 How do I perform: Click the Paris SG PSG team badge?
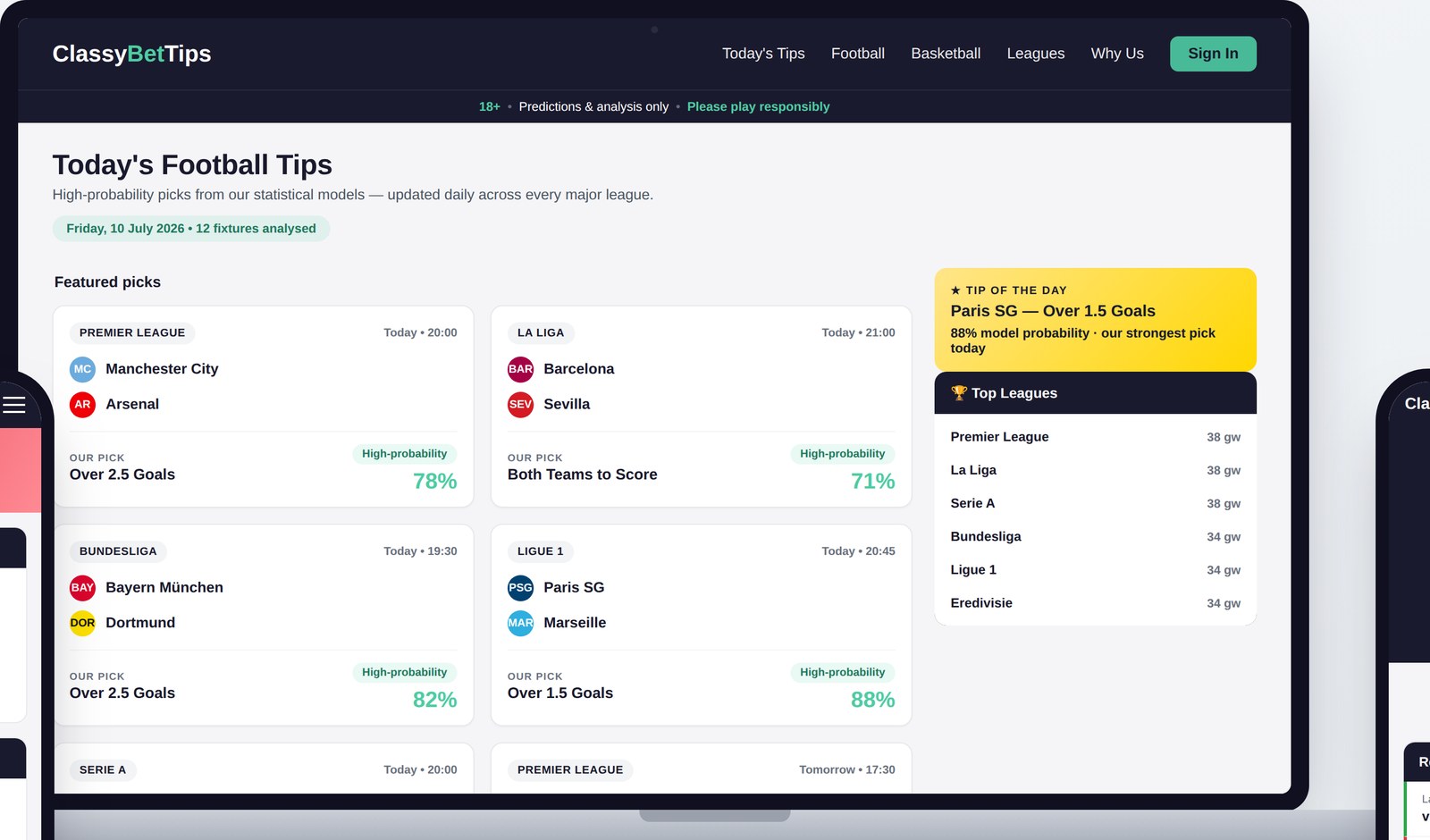(x=520, y=587)
